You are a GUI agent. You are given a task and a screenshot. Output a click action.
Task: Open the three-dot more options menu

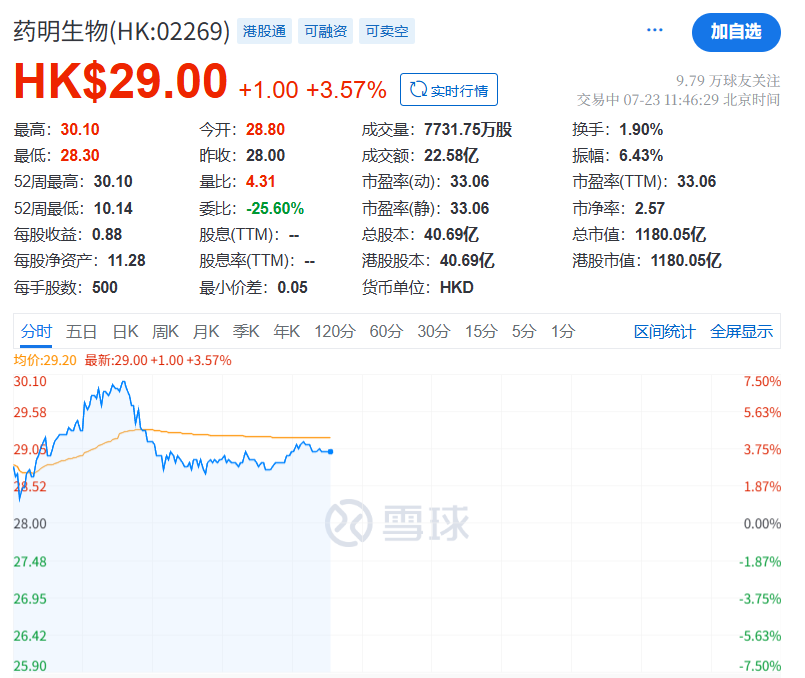coord(654,30)
